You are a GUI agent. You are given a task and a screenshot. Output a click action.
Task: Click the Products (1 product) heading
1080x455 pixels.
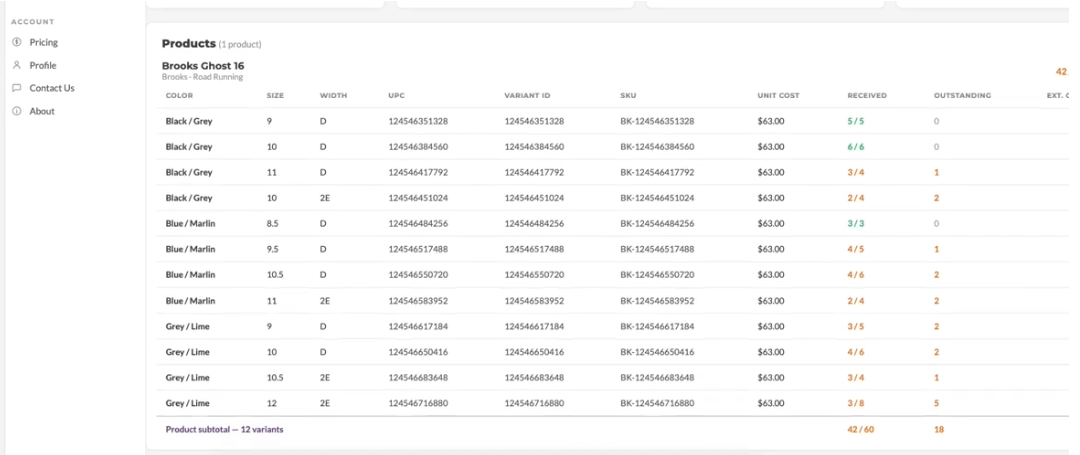pos(211,44)
